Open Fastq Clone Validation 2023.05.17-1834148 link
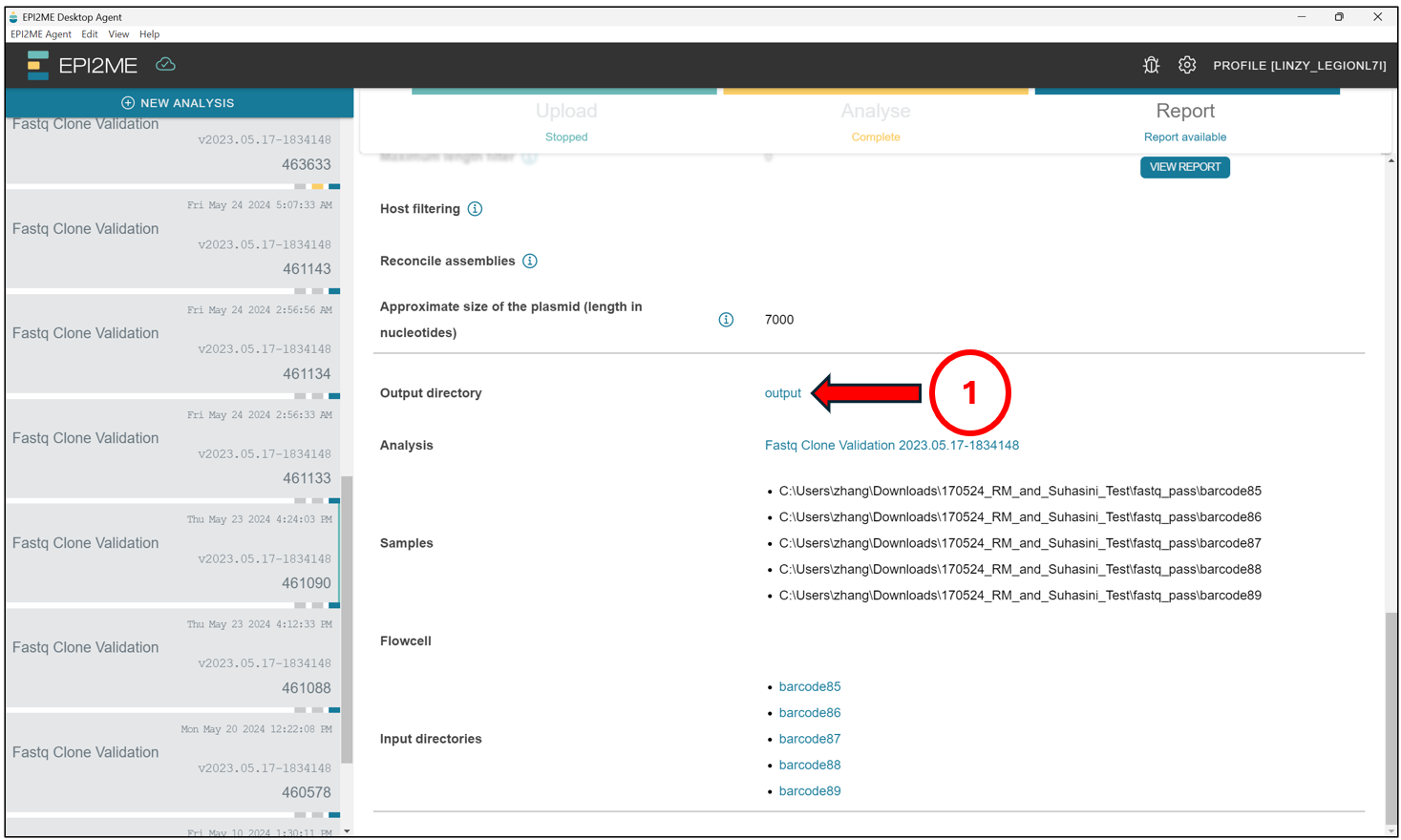 click(892, 446)
